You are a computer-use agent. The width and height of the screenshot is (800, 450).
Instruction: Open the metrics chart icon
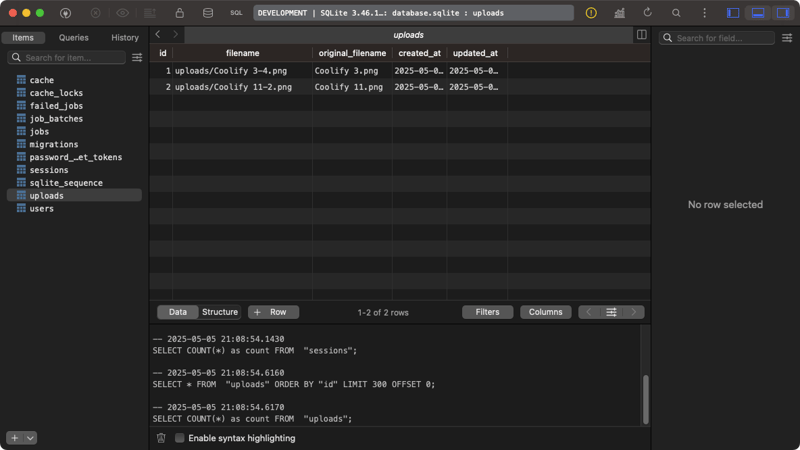(619, 13)
